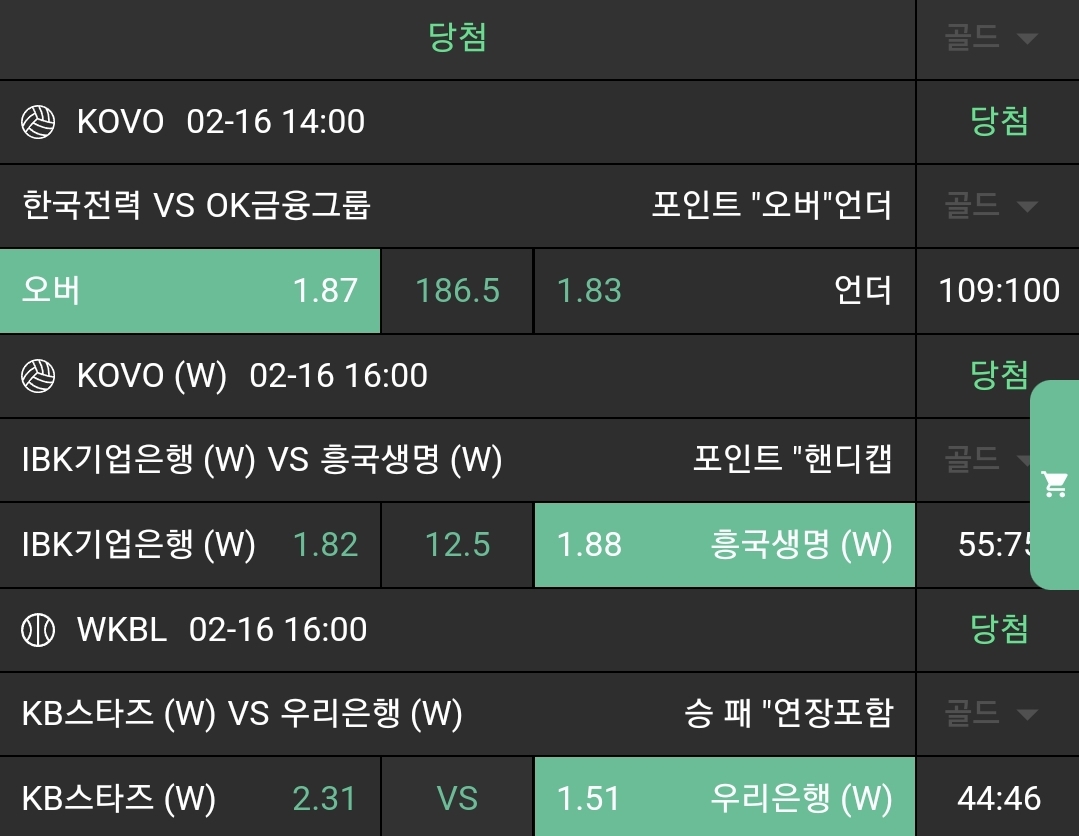Choose 우리은행 (W) at 1.51 odds
The height and width of the screenshot is (836, 1079).
pyautogui.click(x=724, y=799)
